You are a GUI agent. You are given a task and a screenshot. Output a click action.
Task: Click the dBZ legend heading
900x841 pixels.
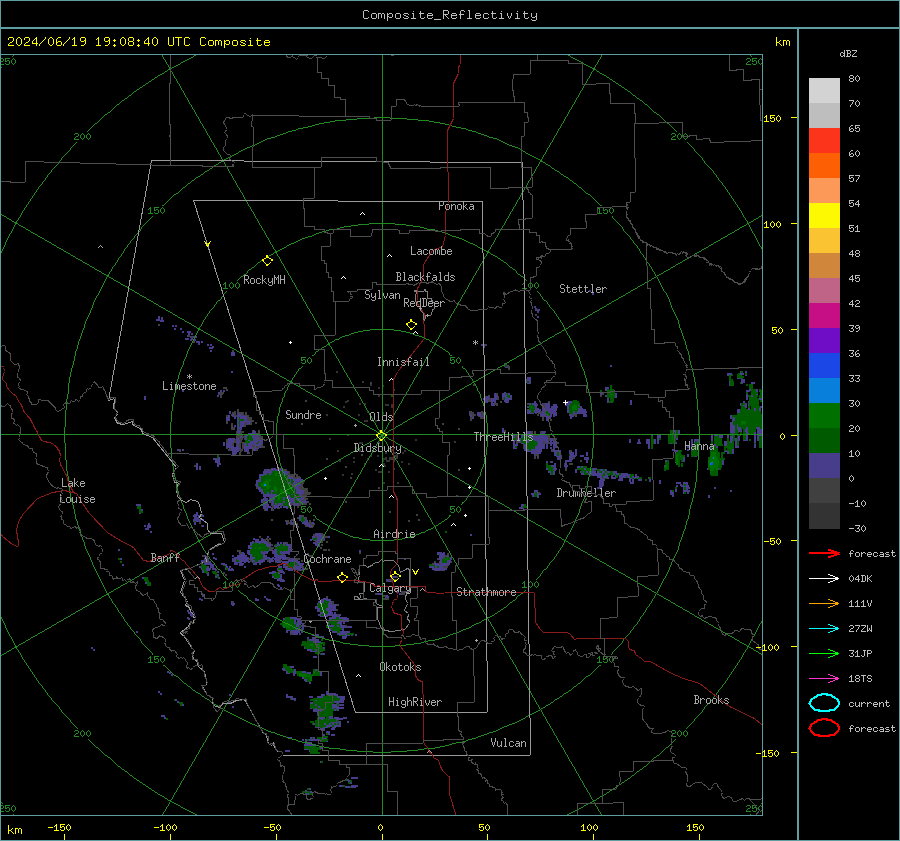click(848, 54)
